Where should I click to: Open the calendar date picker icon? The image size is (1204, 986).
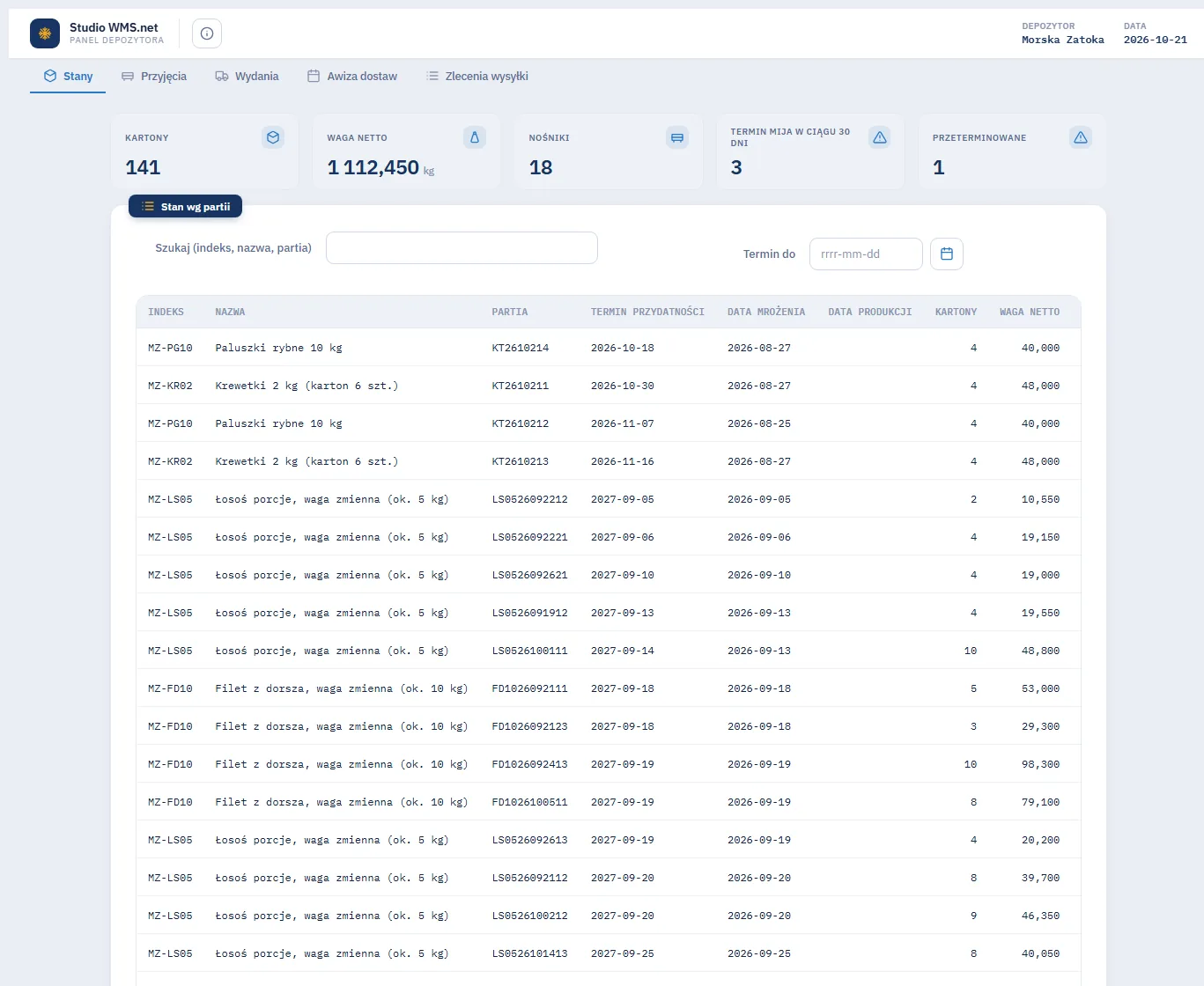tap(947, 254)
